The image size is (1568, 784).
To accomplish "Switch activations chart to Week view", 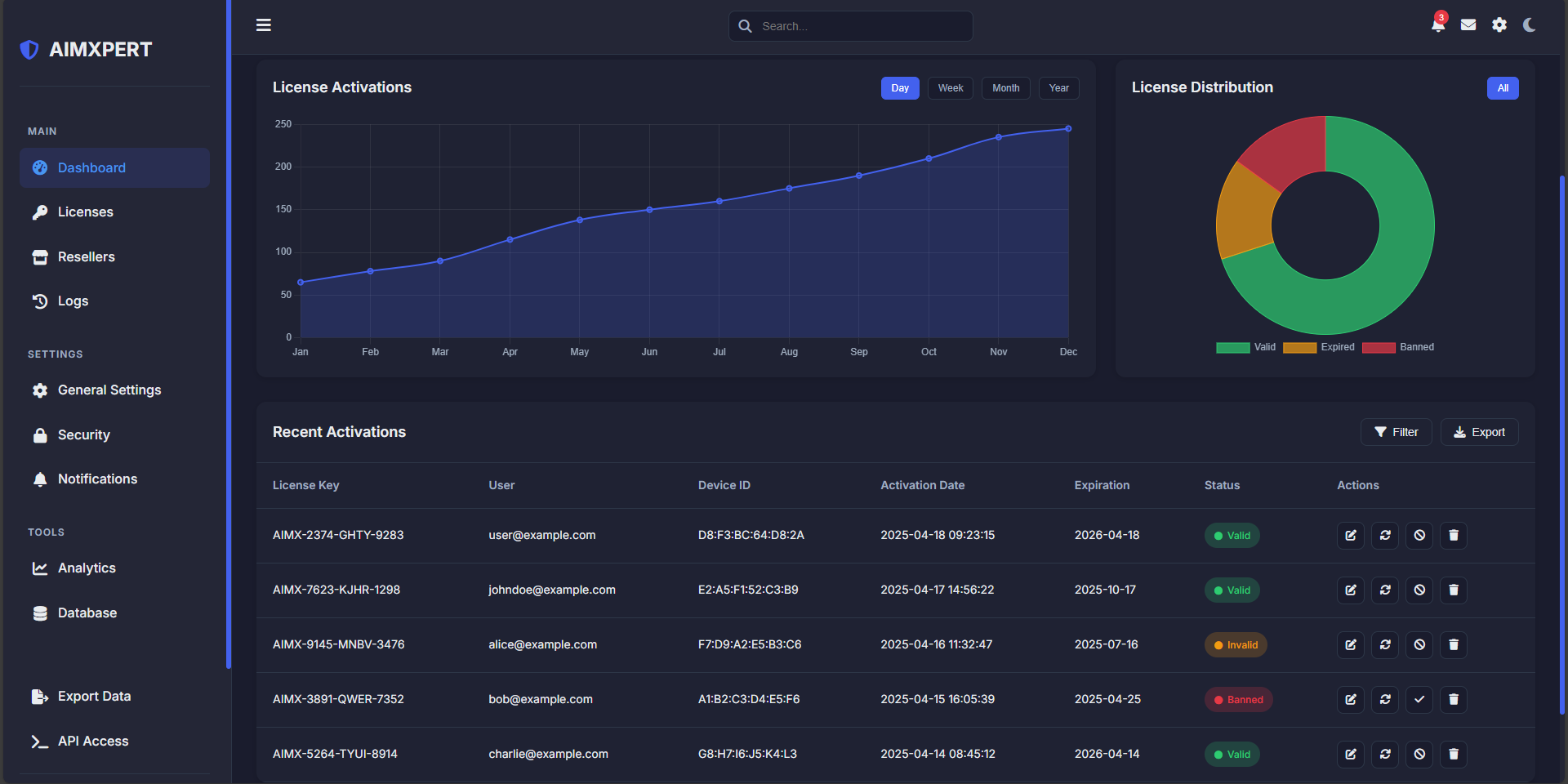I will click(x=951, y=88).
